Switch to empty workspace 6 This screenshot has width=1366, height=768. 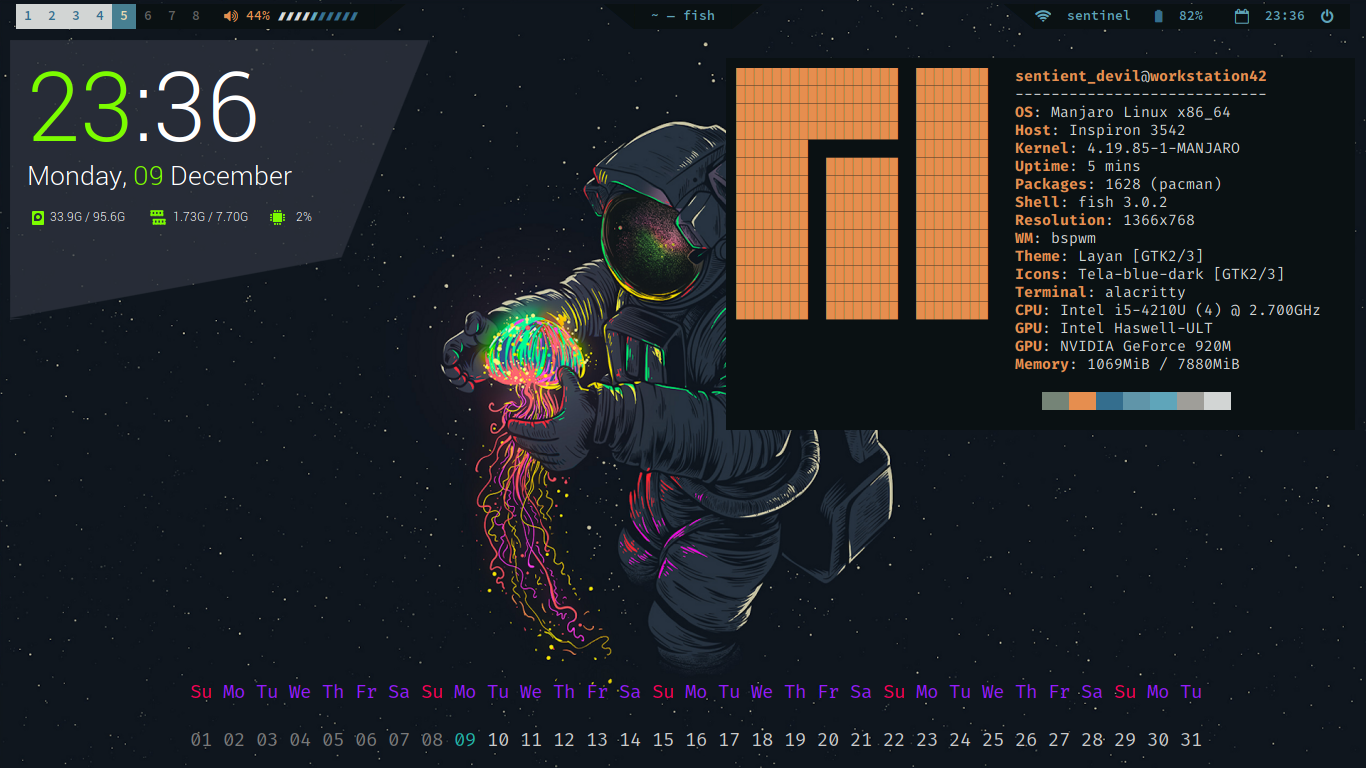(x=148, y=16)
